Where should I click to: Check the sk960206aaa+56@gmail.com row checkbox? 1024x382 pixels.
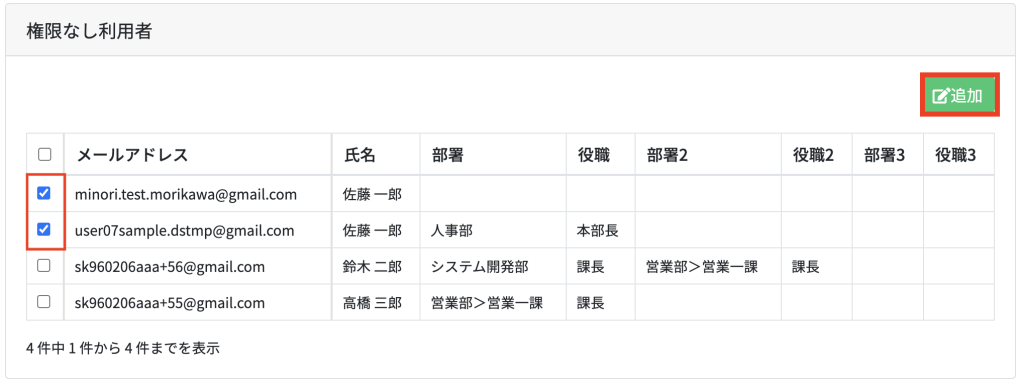(x=44, y=266)
